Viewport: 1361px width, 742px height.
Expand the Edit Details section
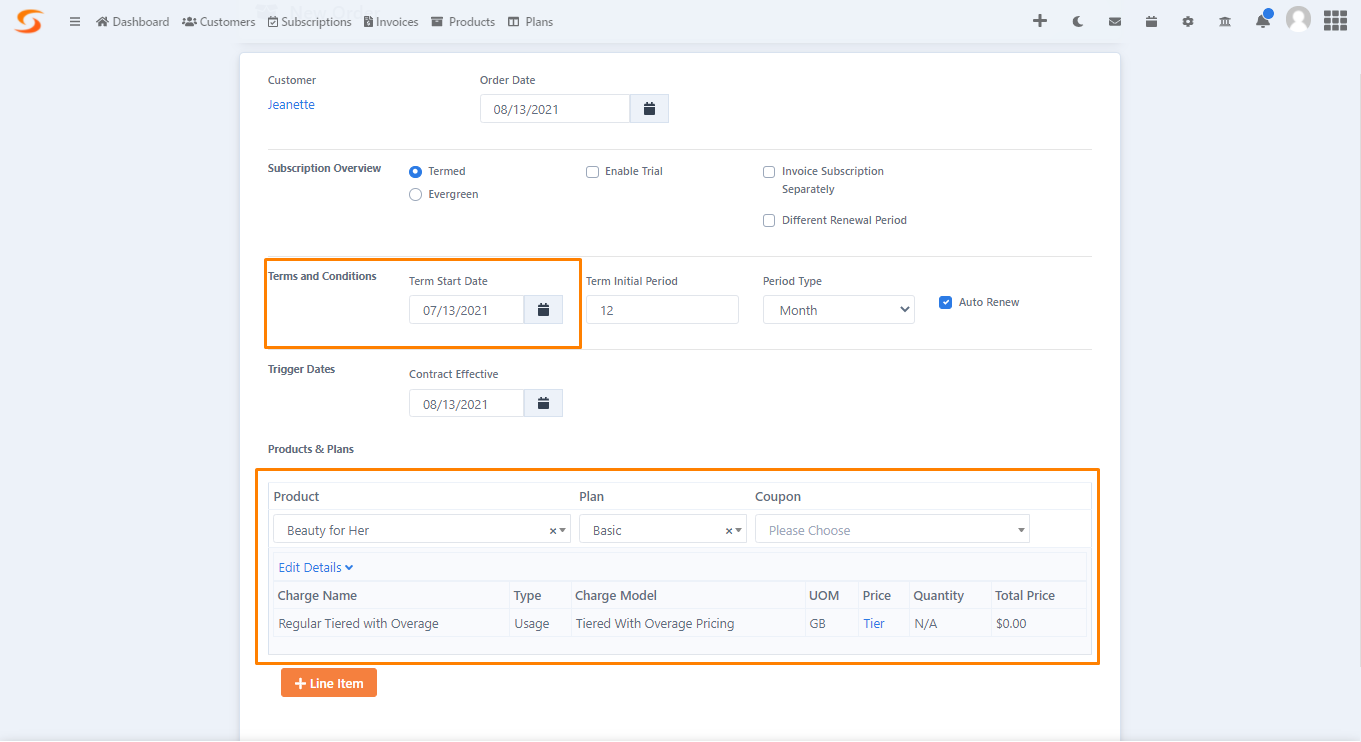tap(315, 567)
